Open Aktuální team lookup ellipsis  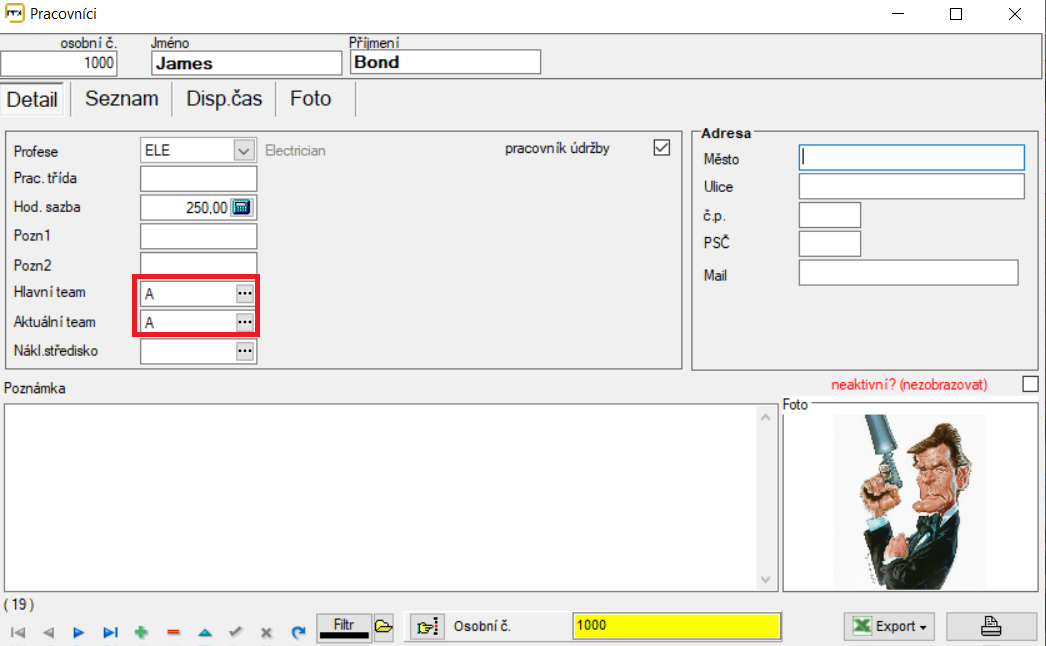pyautogui.click(x=245, y=322)
